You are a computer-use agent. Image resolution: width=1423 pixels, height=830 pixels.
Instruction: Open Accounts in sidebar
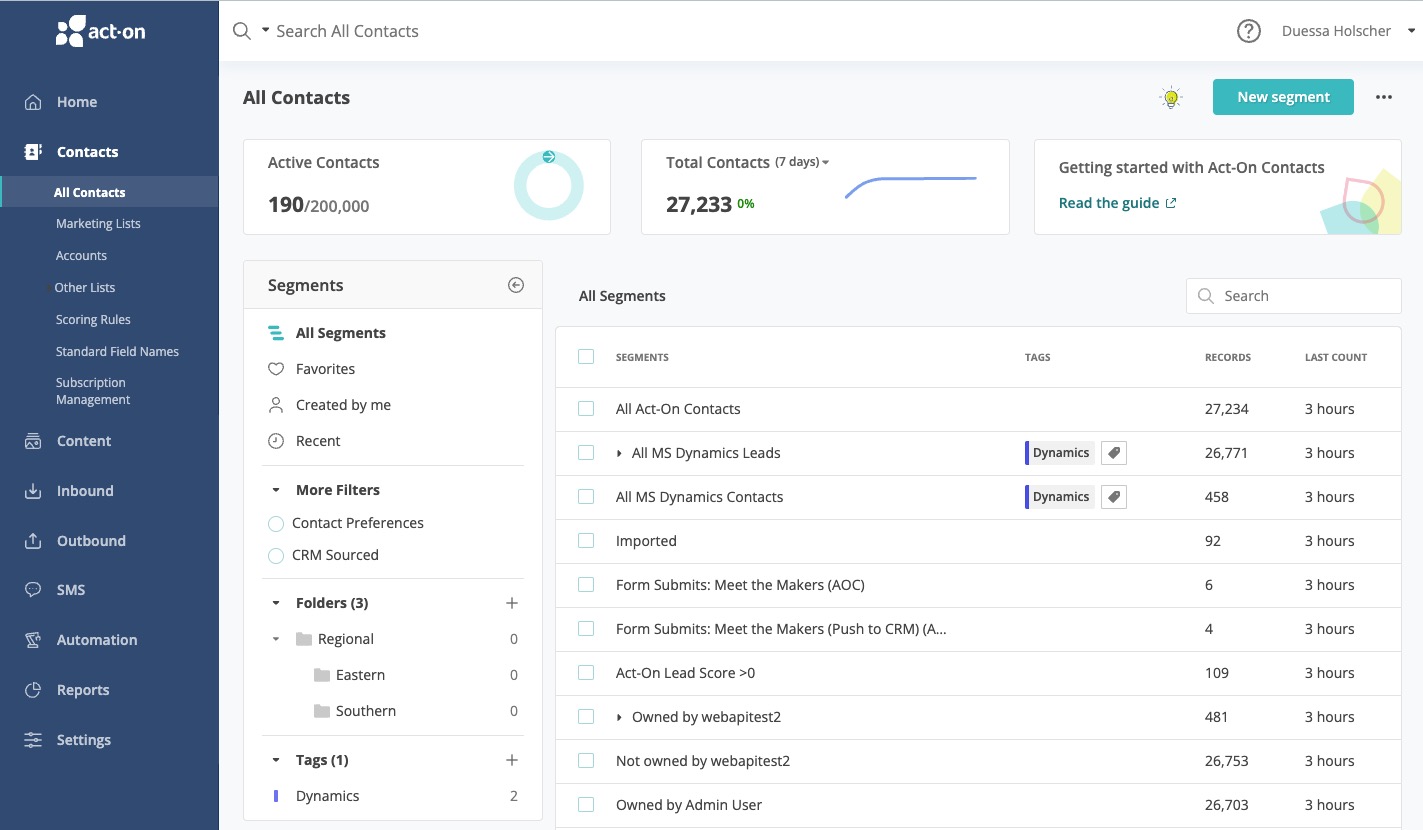(81, 256)
